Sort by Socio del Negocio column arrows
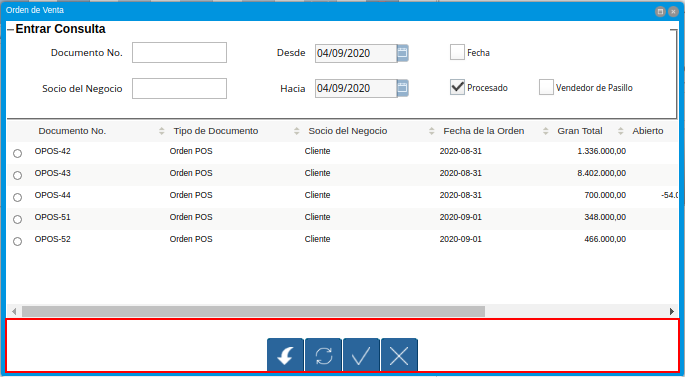Screen dimensions: 685x377 point(432,131)
